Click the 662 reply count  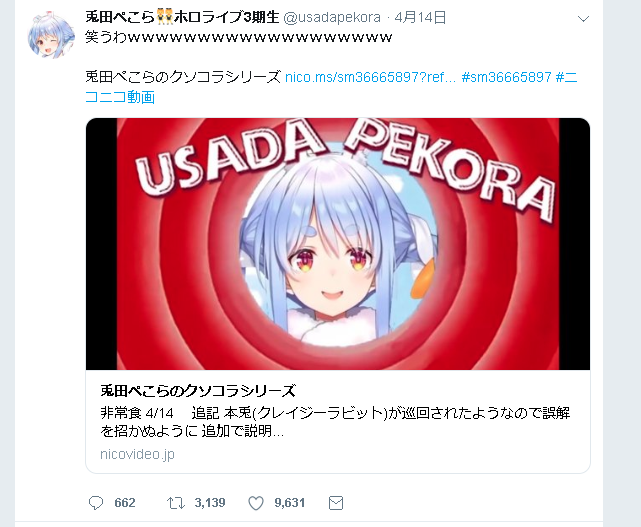pyautogui.click(x=125, y=503)
